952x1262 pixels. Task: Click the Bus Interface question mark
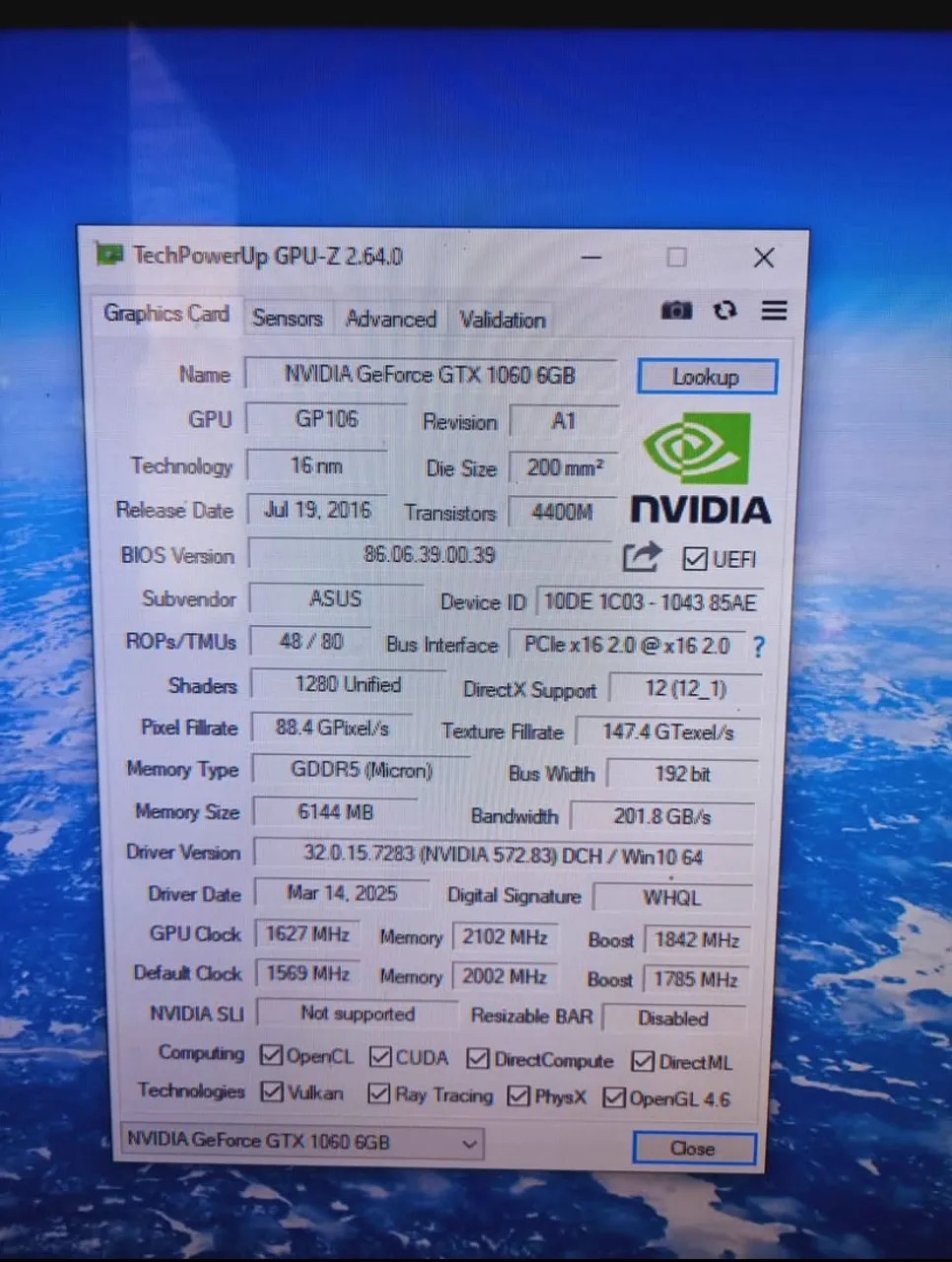click(758, 648)
